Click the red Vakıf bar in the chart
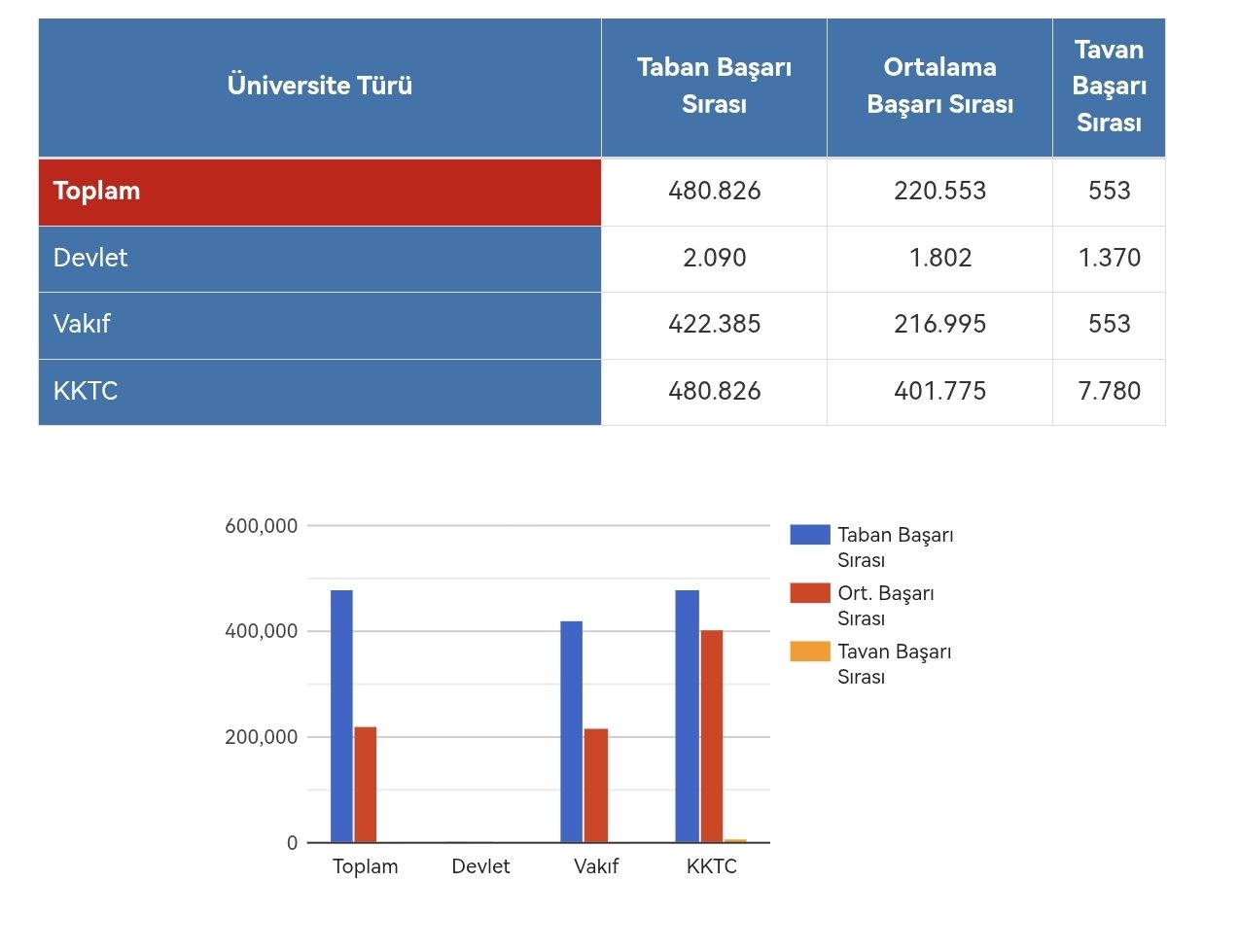 (x=596, y=786)
